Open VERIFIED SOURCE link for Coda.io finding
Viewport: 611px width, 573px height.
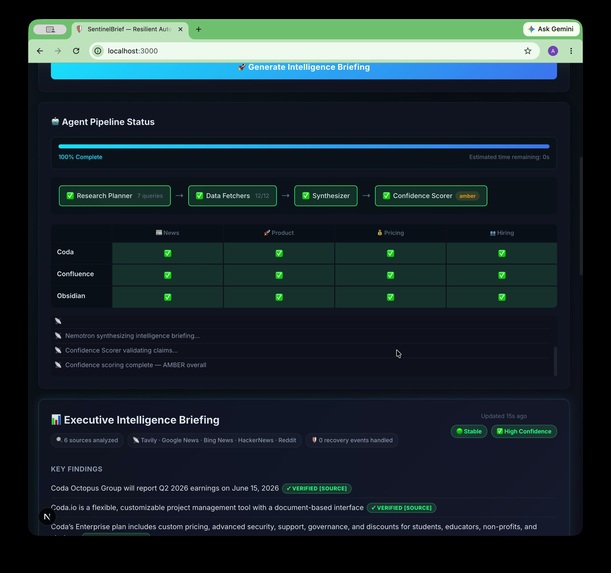tap(401, 508)
